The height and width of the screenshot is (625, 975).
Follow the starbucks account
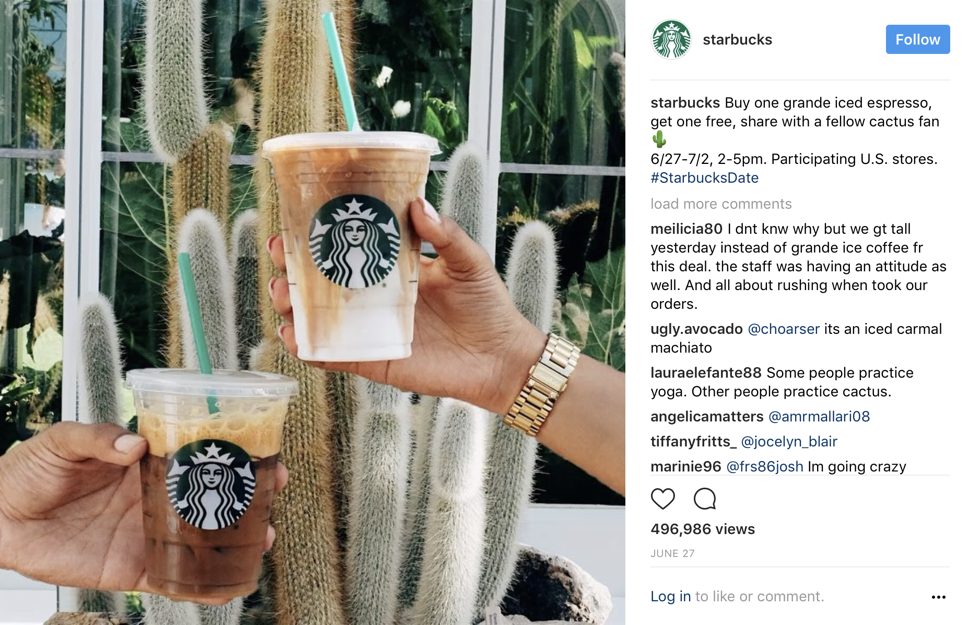pos(917,39)
